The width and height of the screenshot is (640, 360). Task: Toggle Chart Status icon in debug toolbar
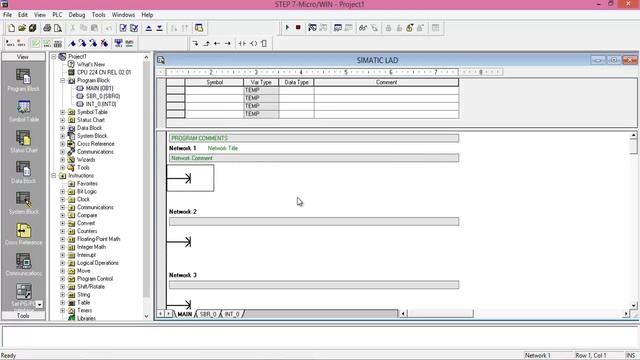click(x=338, y=27)
